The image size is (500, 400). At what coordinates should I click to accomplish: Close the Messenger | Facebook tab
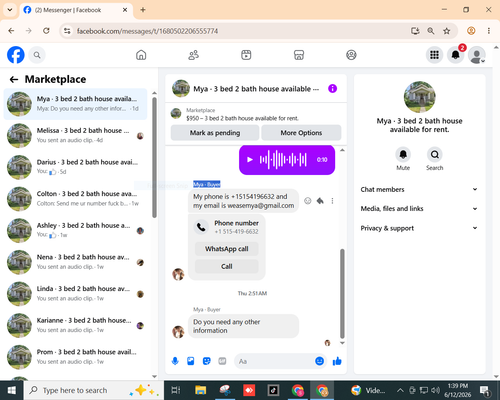[125, 10]
